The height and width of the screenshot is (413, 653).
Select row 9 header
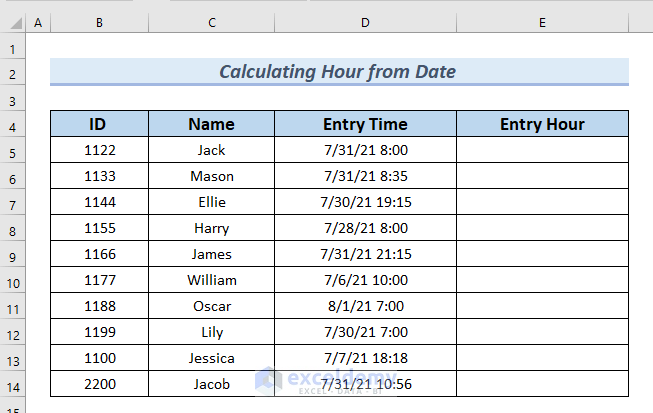pos(13,255)
